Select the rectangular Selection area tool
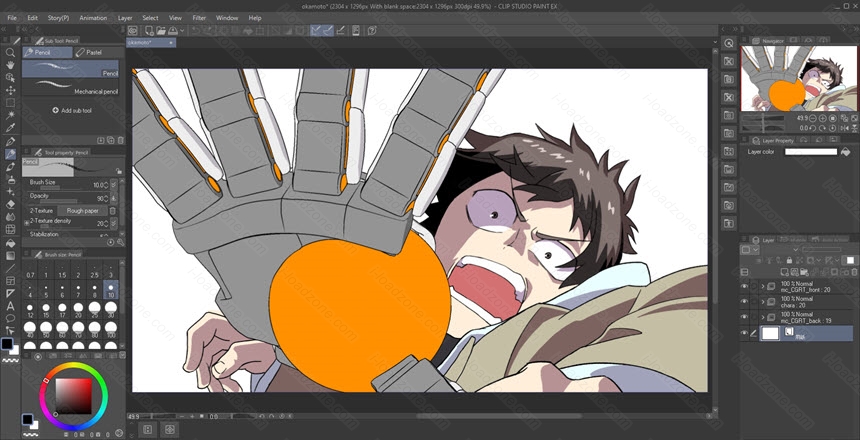 pos(10,103)
